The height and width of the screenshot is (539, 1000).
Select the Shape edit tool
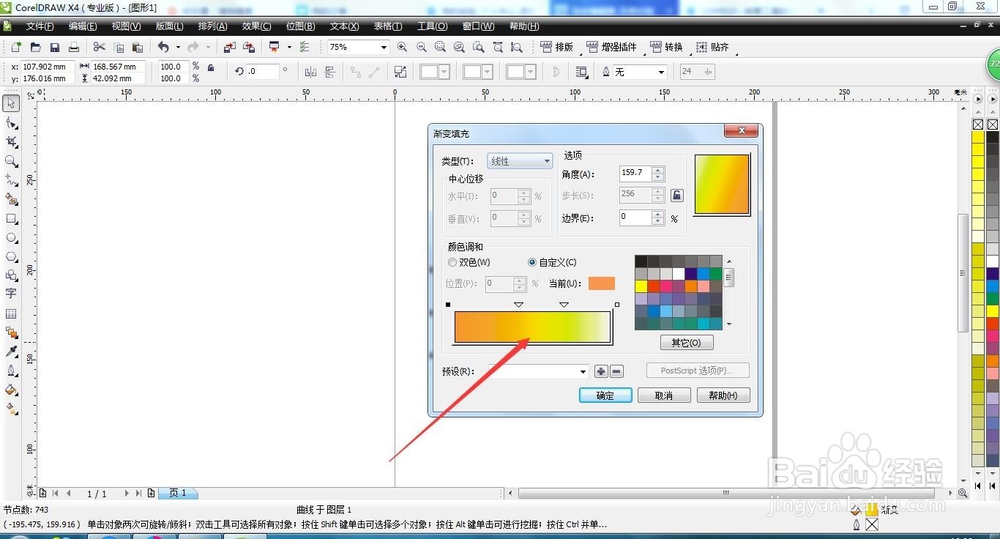(x=11, y=122)
